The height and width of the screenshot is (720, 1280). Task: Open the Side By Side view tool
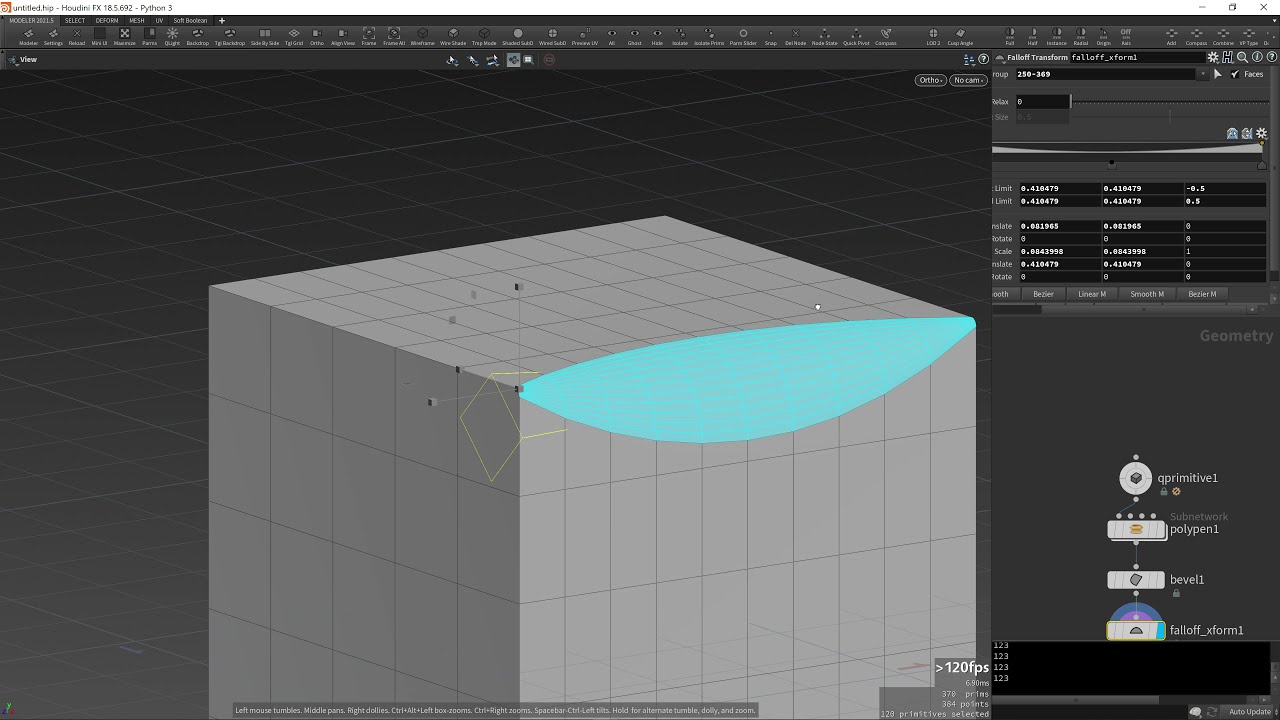pos(265,35)
